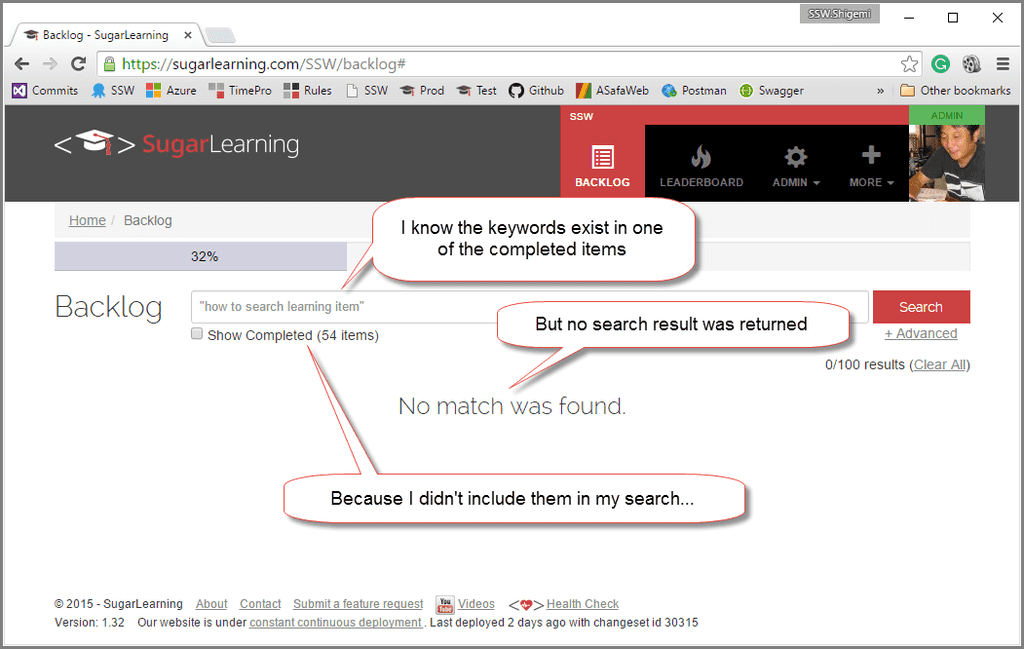Click the 32% progress bar
This screenshot has width=1024, height=649.
tap(202, 257)
